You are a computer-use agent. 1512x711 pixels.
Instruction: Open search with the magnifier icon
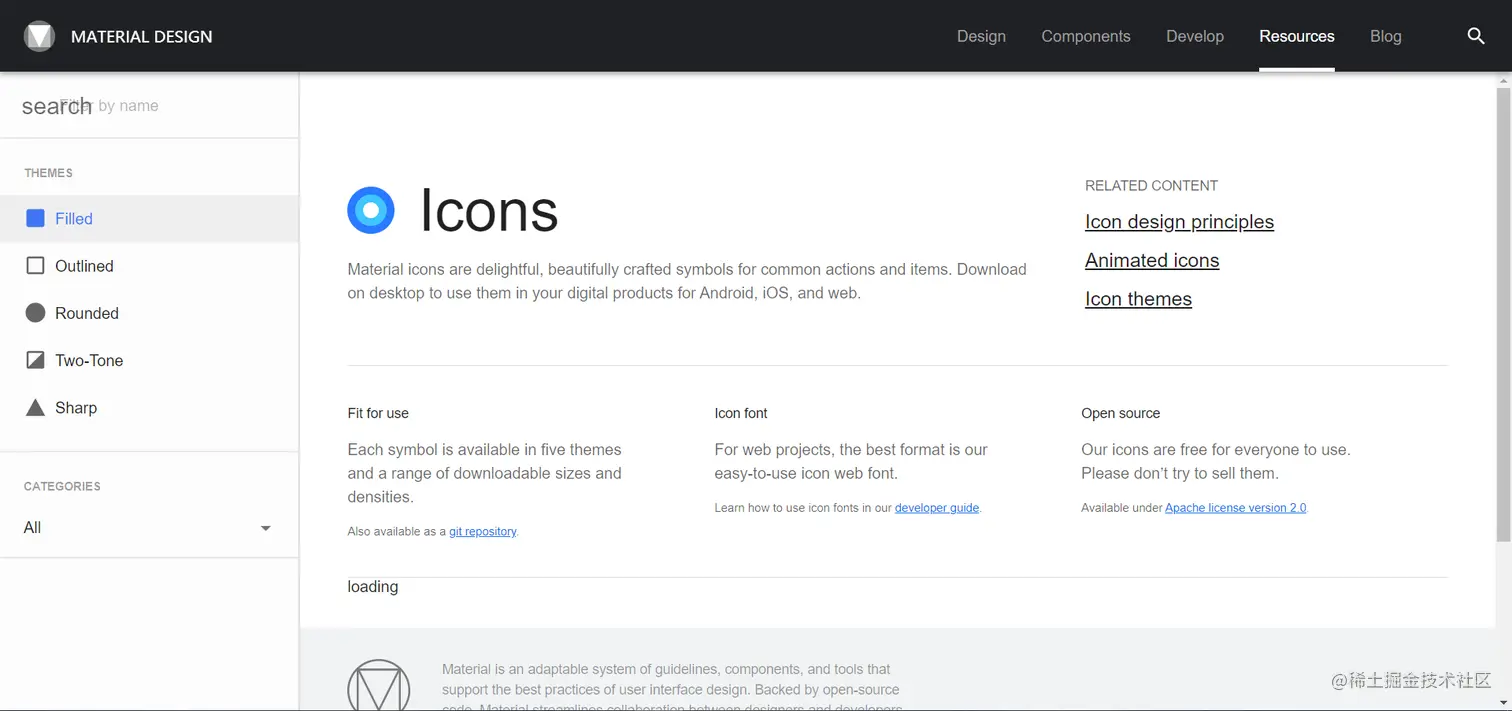tap(1475, 36)
